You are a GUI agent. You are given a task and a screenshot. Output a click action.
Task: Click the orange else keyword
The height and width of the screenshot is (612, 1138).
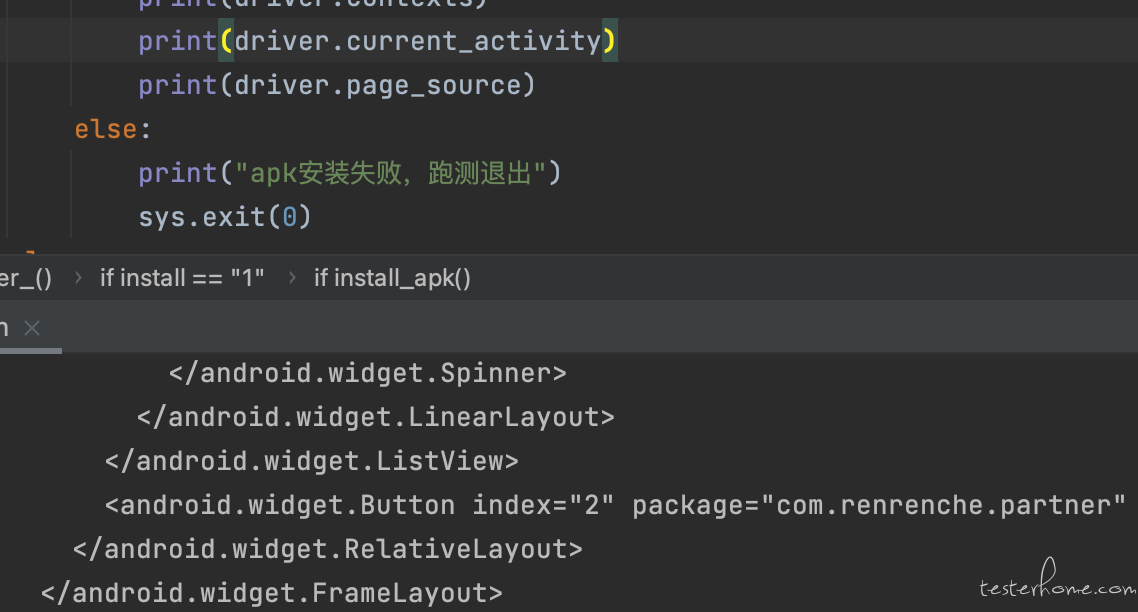(106, 129)
